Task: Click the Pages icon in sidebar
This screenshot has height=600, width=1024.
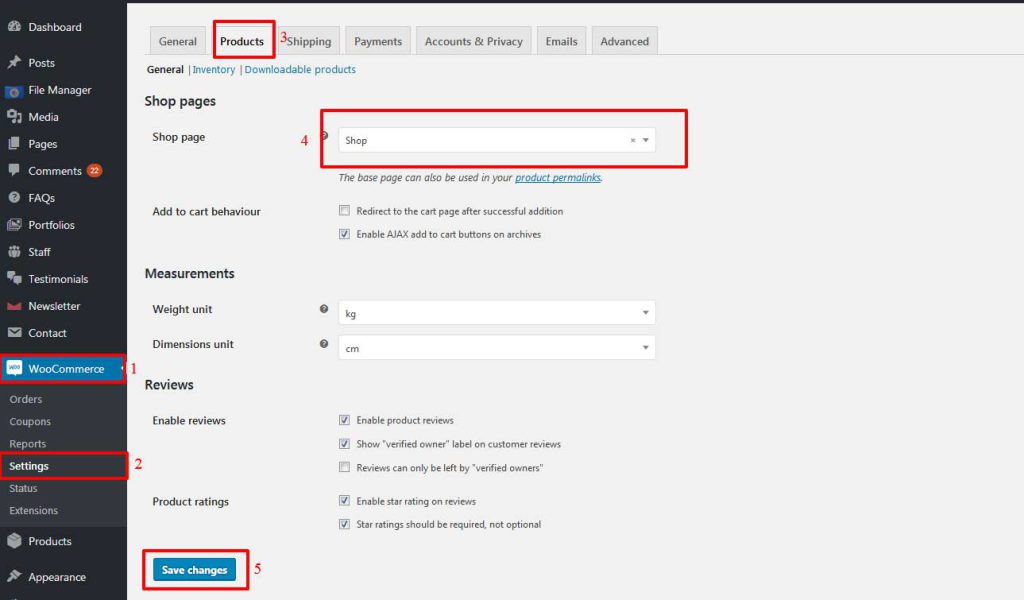Action: [14, 144]
